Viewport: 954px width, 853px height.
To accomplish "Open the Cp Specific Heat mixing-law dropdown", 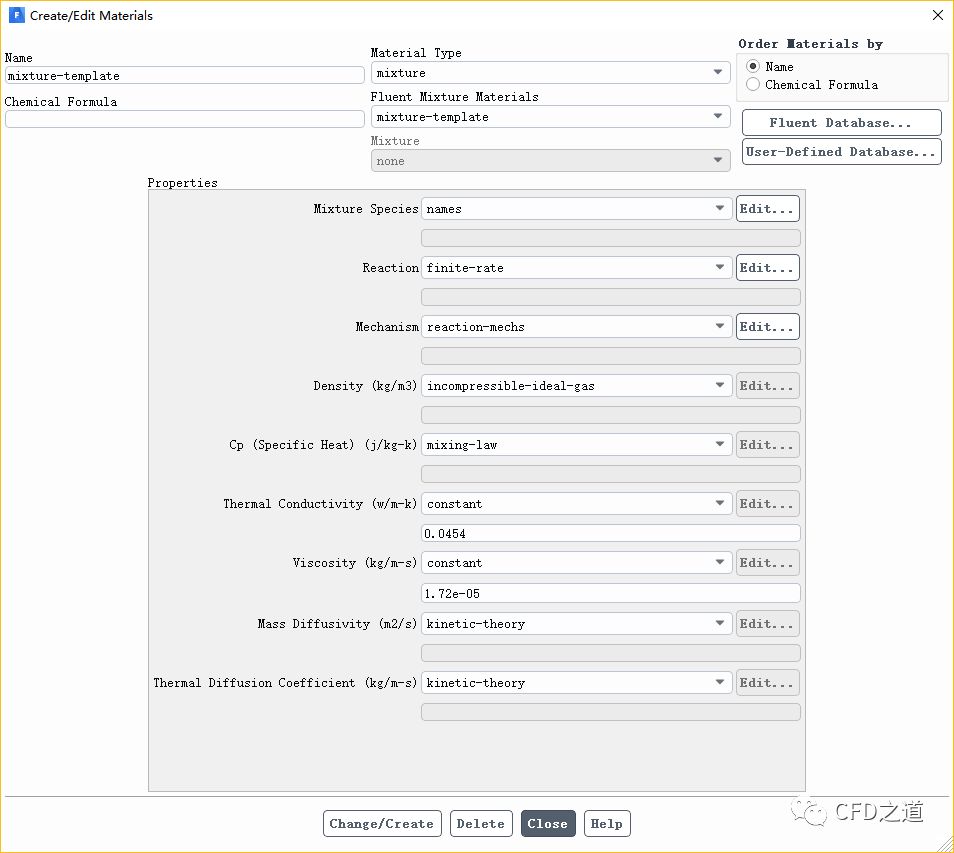I will pyautogui.click(x=576, y=445).
